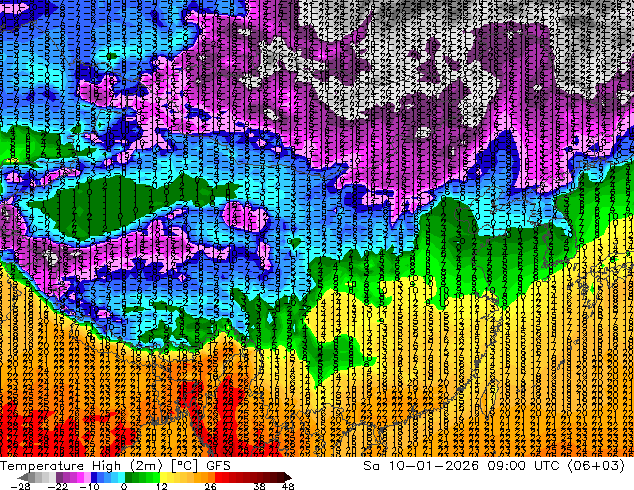Click the '-28' legend value
The width and height of the screenshot is (634, 490).
click(x=20, y=486)
